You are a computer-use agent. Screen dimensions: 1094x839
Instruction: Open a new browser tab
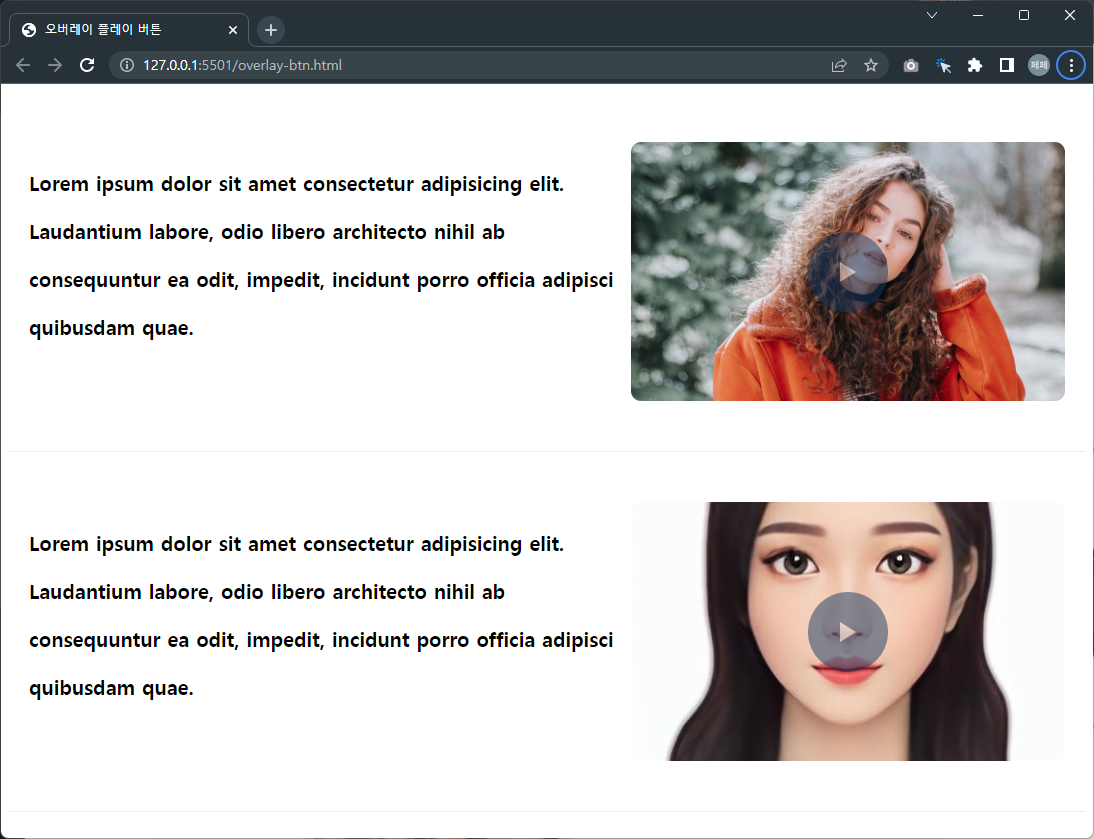270,29
